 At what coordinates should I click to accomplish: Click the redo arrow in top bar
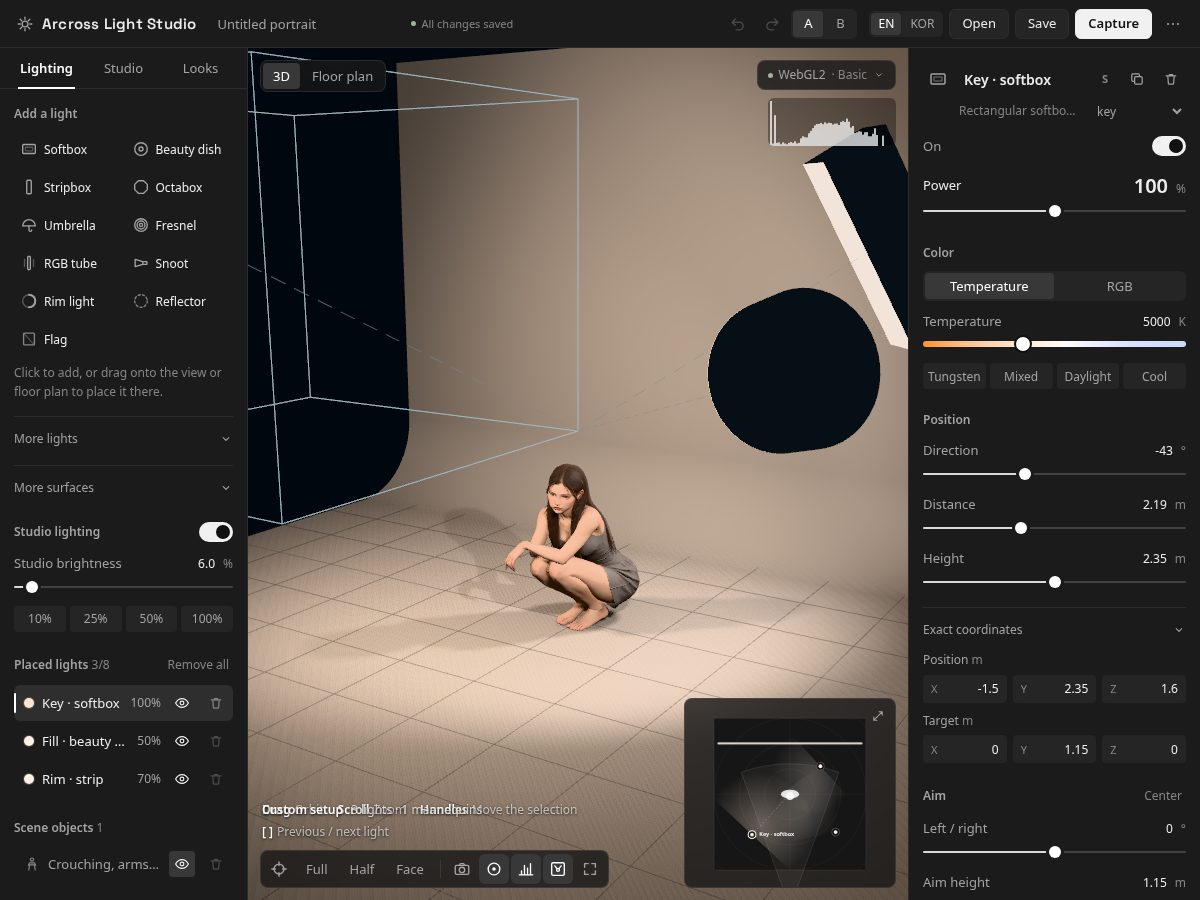pyautogui.click(x=771, y=24)
